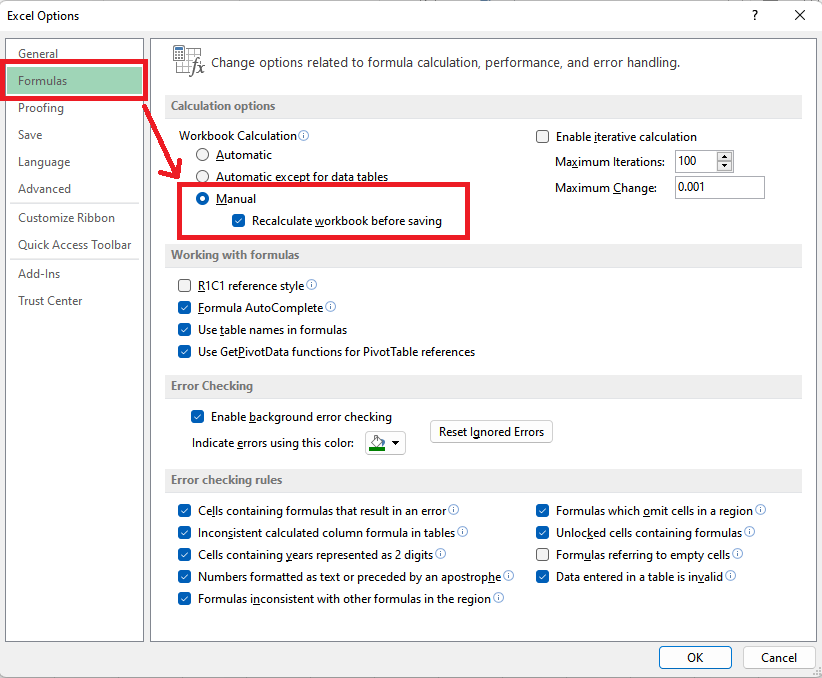Confirm settings with OK button
822x678 pixels.
[x=695, y=658]
